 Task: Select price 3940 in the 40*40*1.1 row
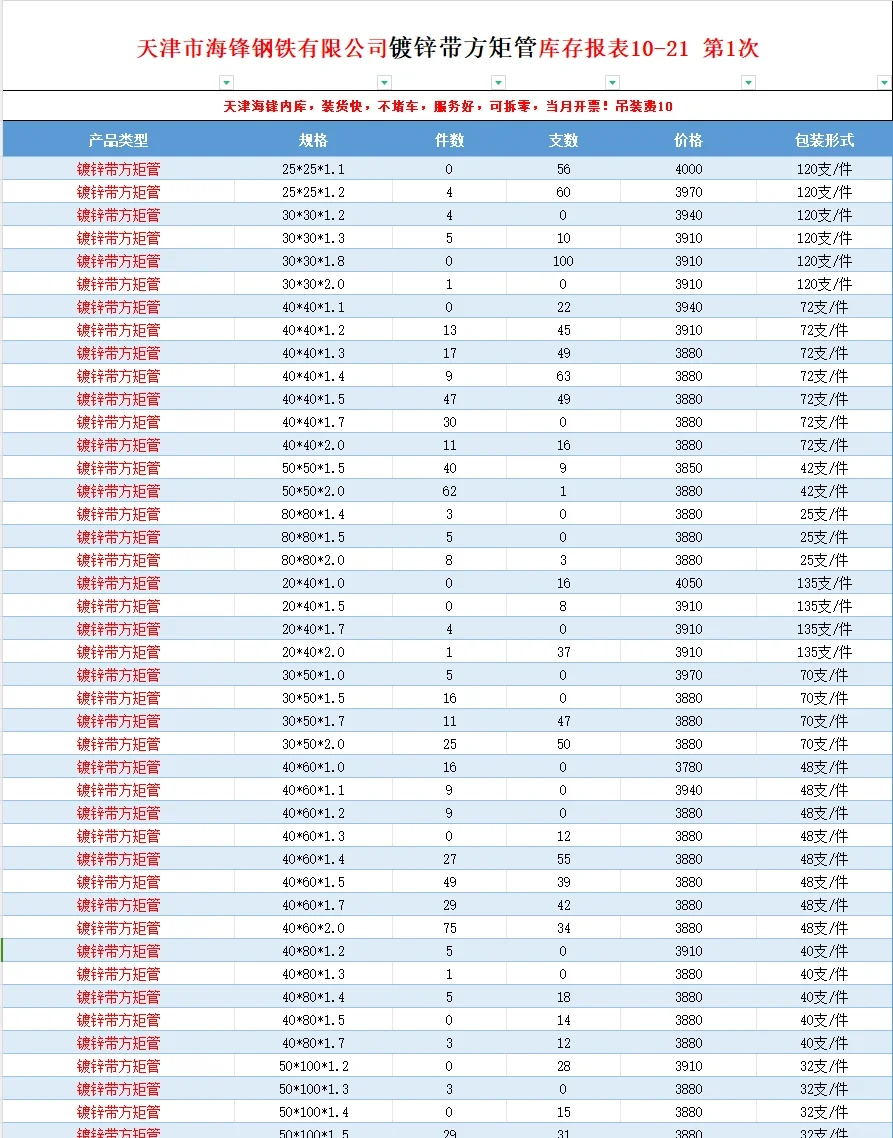click(x=688, y=307)
